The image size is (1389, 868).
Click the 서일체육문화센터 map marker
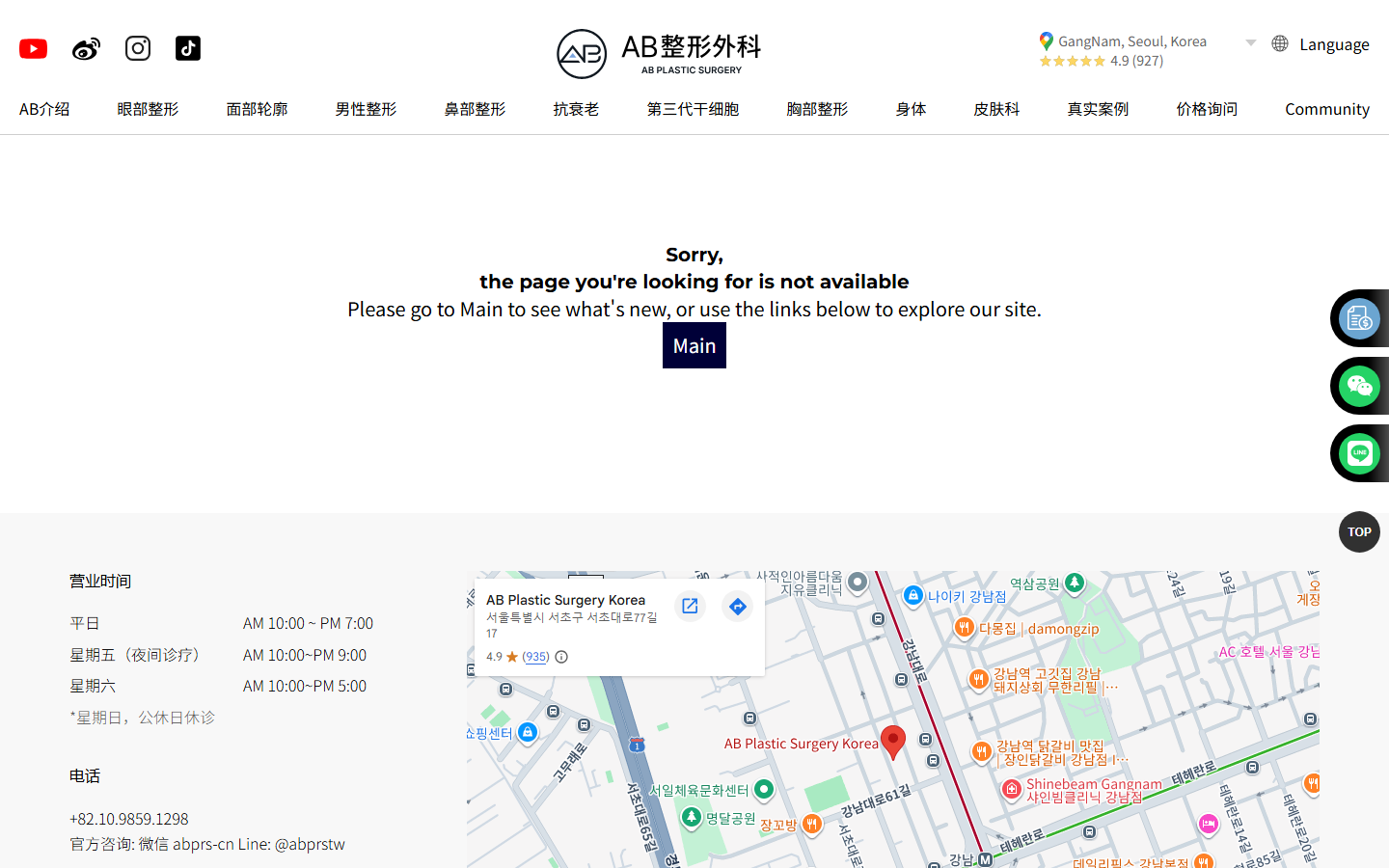click(x=764, y=790)
